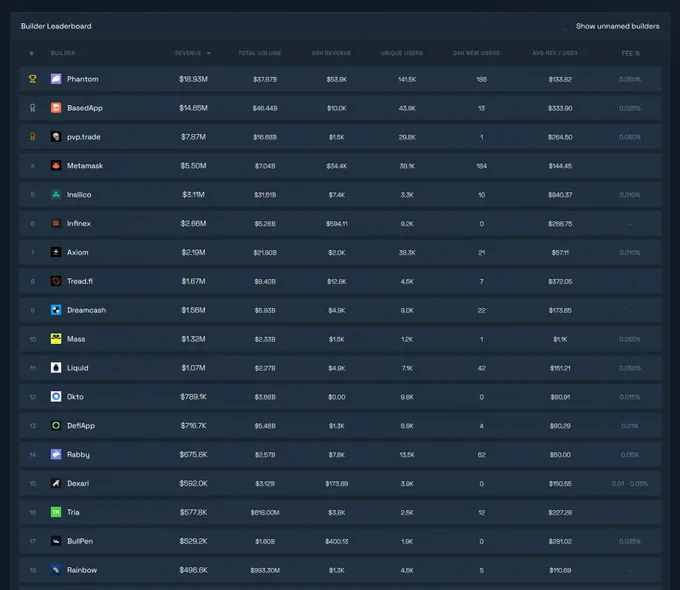The width and height of the screenshot is (680, 590).
Task: Click Liquid's 24H new users value 42
Action: pyautogui.click(x=481, y=368)
